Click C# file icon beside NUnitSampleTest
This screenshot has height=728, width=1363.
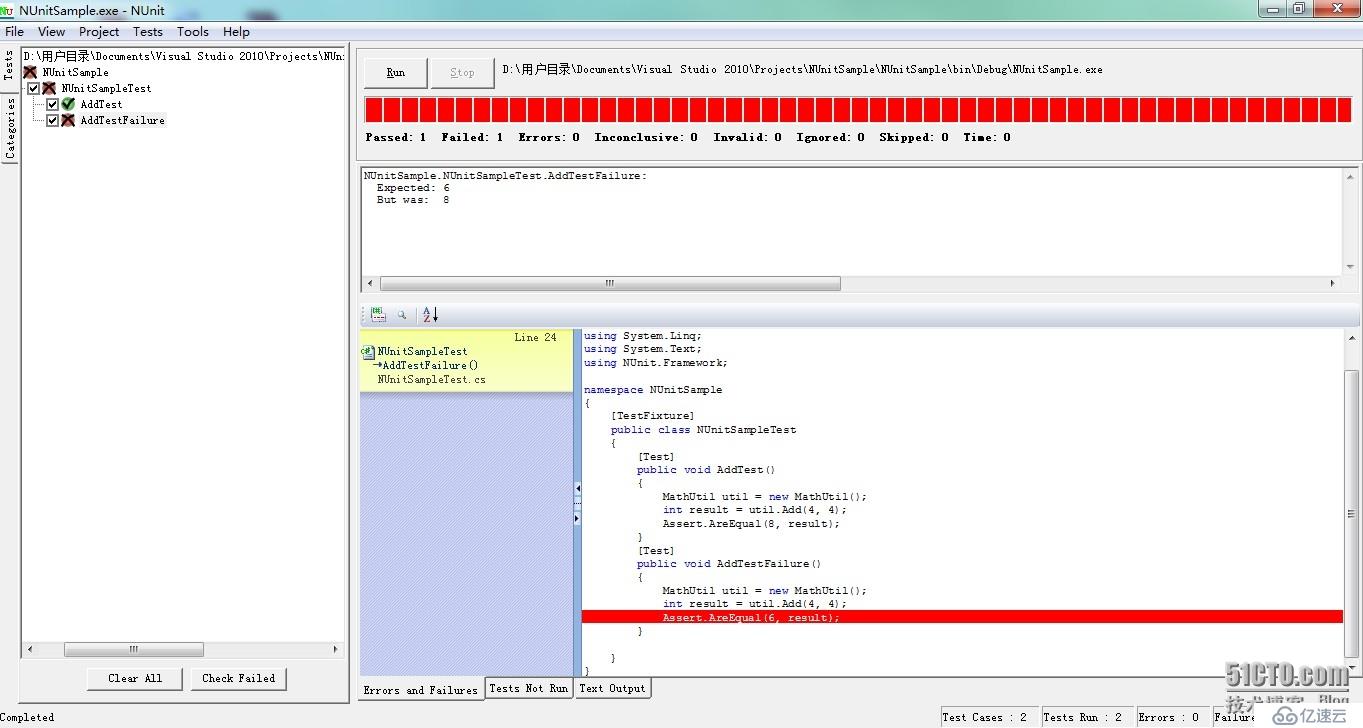coord(369,352)
